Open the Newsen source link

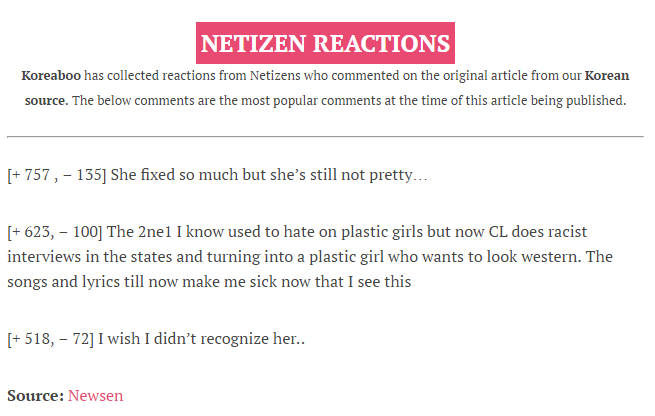[95, 395]
